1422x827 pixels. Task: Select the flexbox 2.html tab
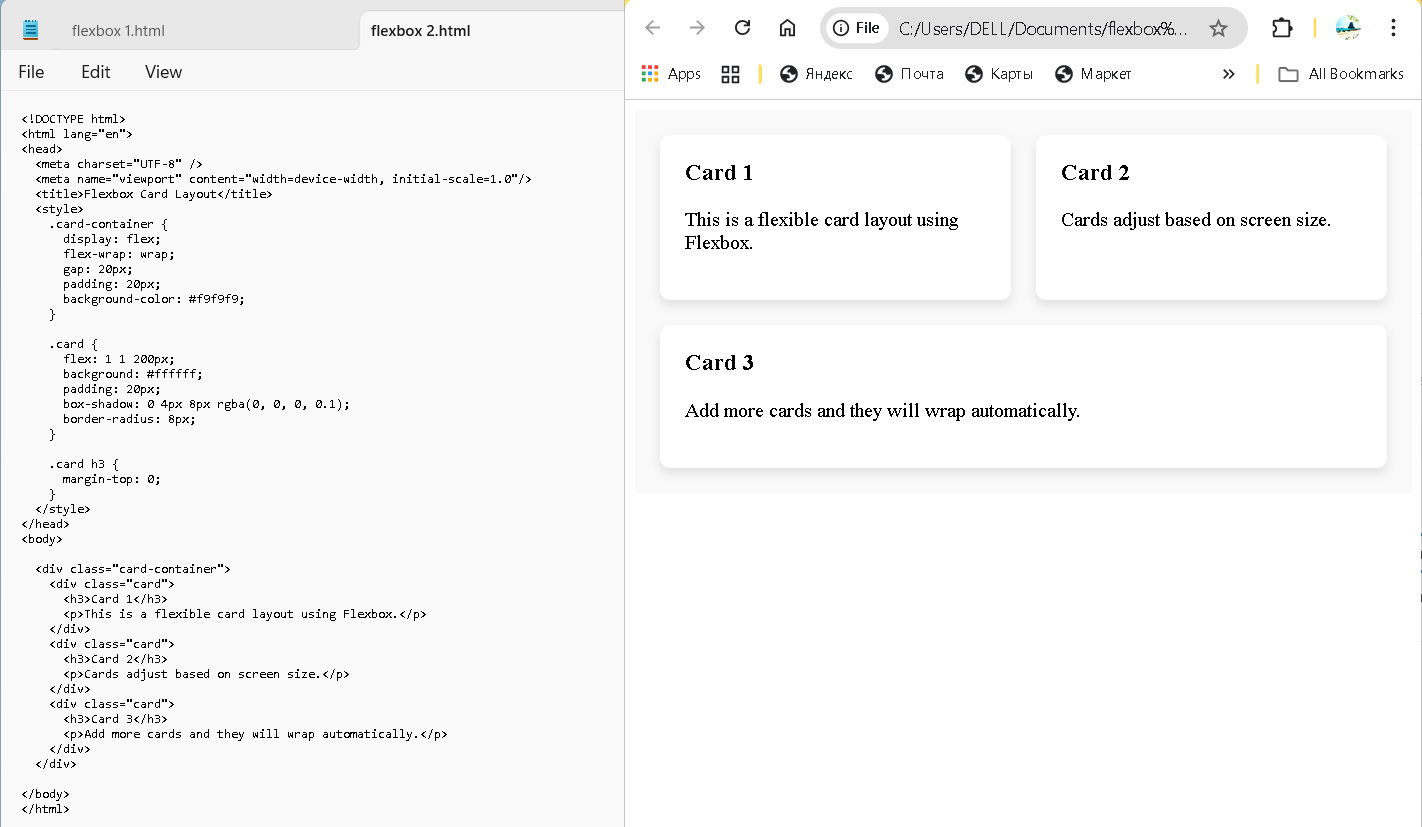tap(420, 31)
